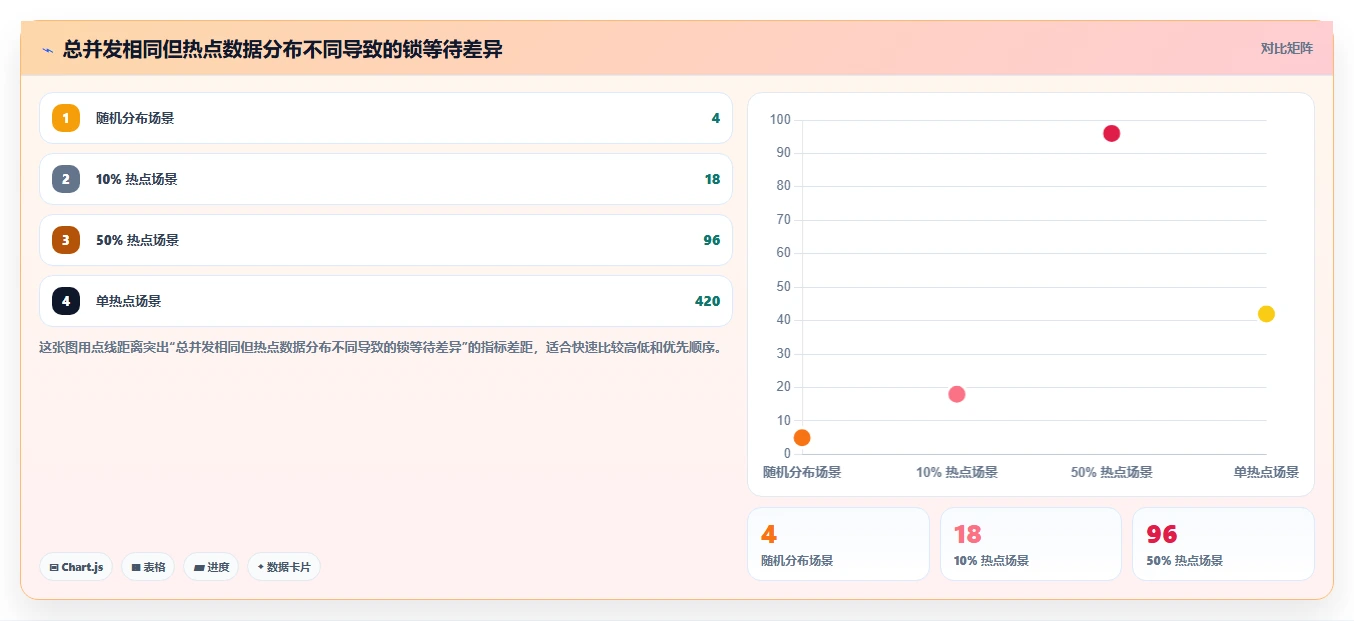The width and height of the screenshot is (1354, 621).
Task: Open the data card showing 18
Action: (x=1031, y=544)
